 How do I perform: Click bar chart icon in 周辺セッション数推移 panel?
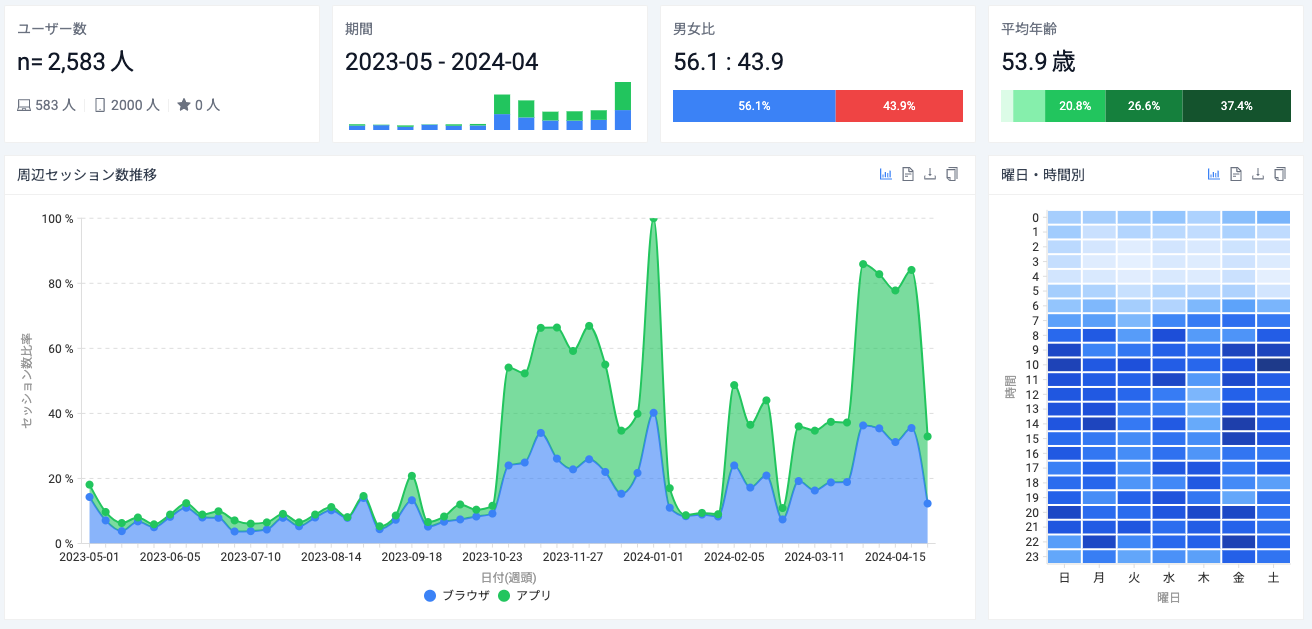pos(886,174)
